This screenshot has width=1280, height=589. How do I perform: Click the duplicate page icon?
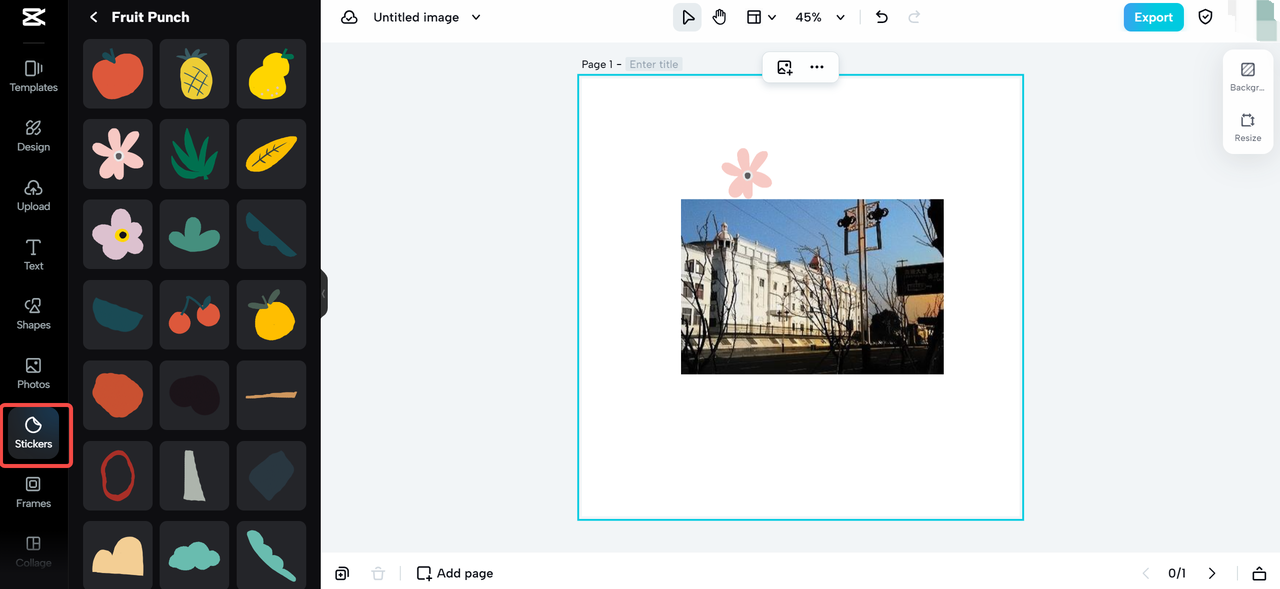pos(342,573)
